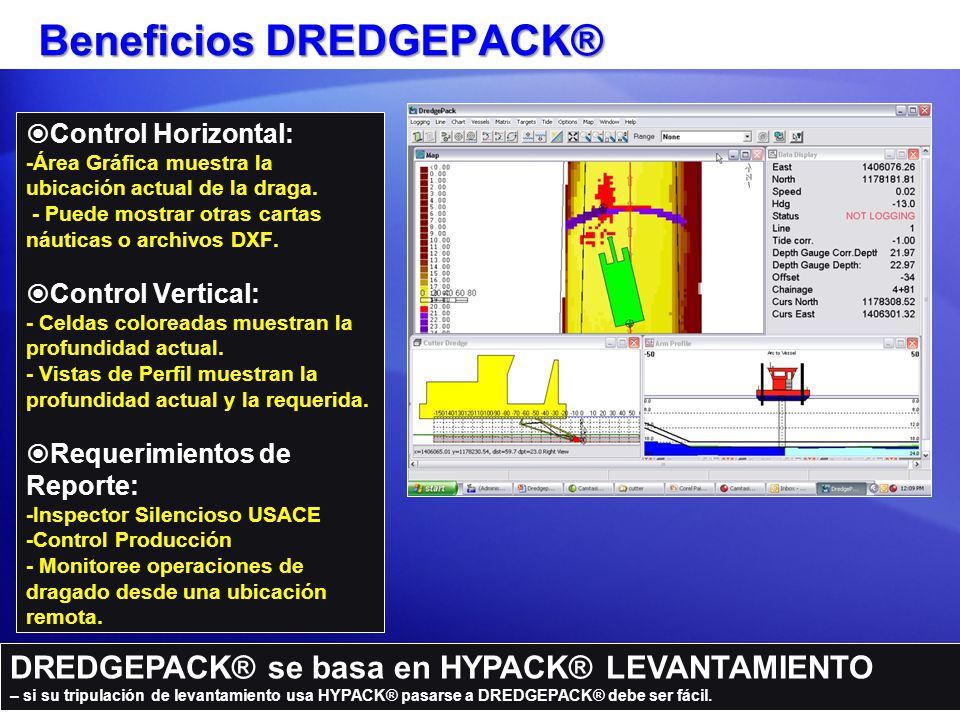Click the East value 1406076.26
The image size is (960, 720).
pyautogui.click(x=888, y=167)
